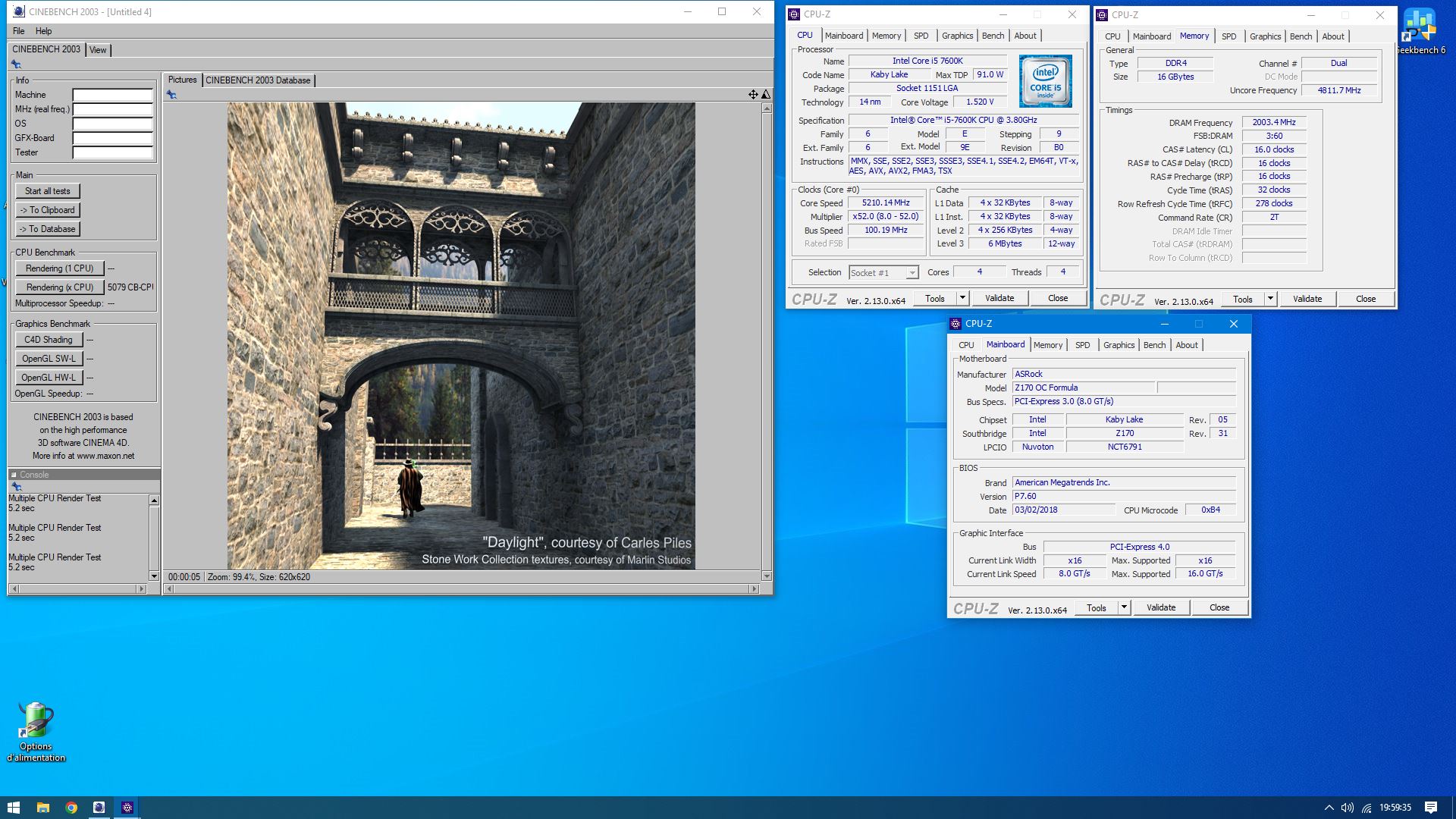This screenshot has height=819, width=1456.
Task: Open the Windows Start menu
Action: [14, 808]
